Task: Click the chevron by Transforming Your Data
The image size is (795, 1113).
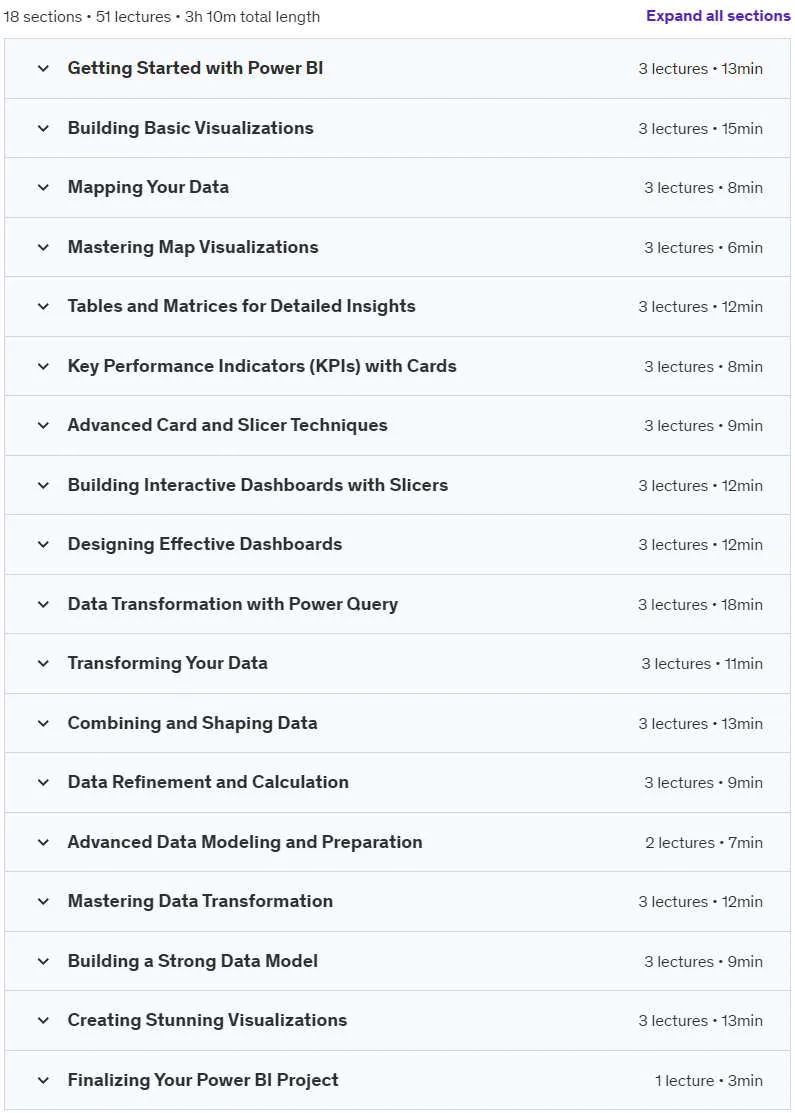Action: [43, 663]
